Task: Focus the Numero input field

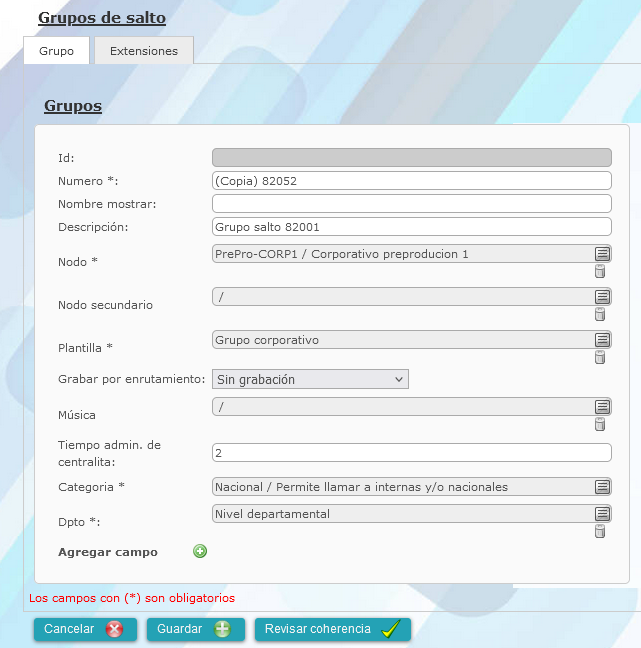Action: tap(412, 181)
